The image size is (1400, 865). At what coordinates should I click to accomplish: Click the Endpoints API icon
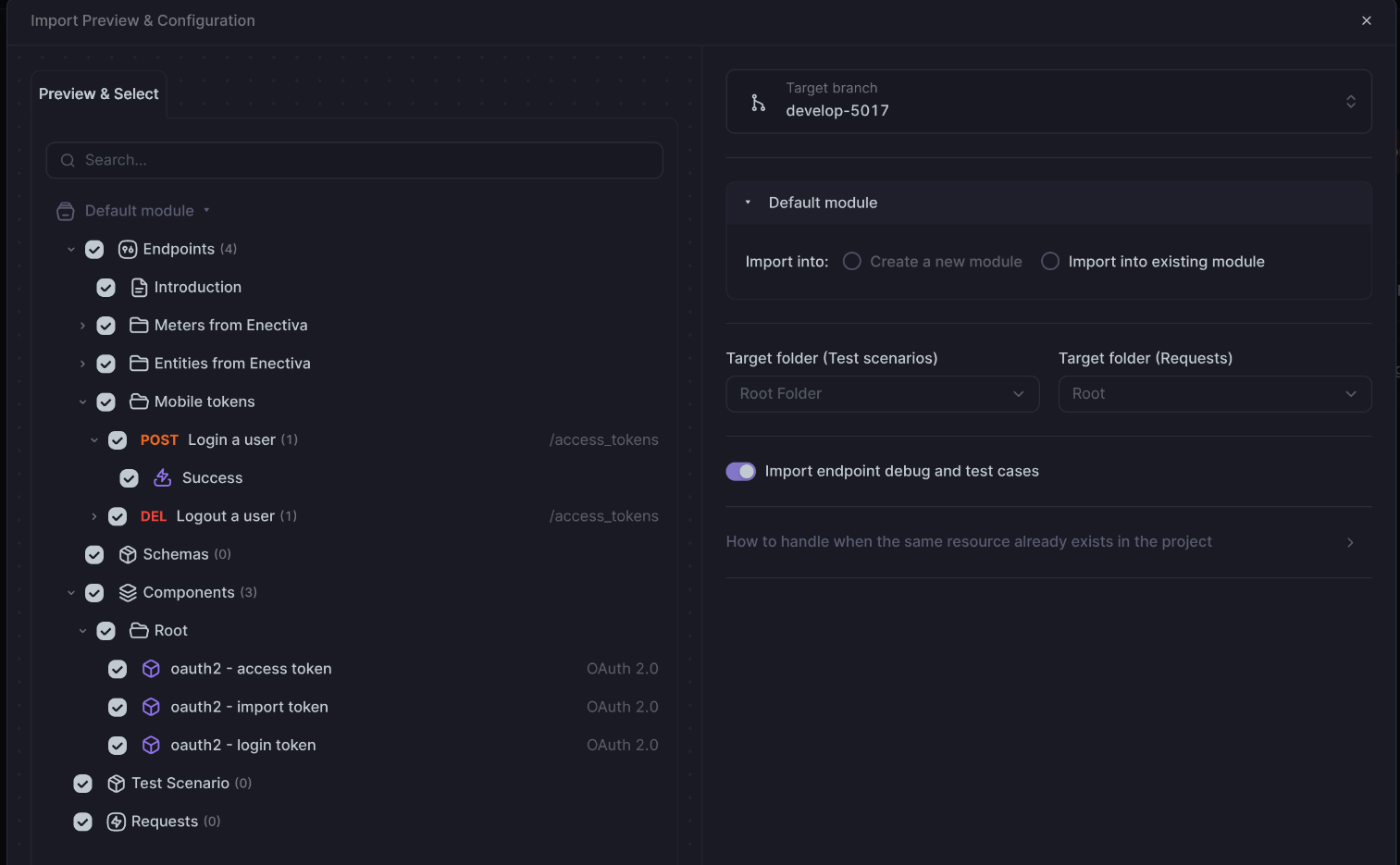pyautogui.click(x=128, y=249)
